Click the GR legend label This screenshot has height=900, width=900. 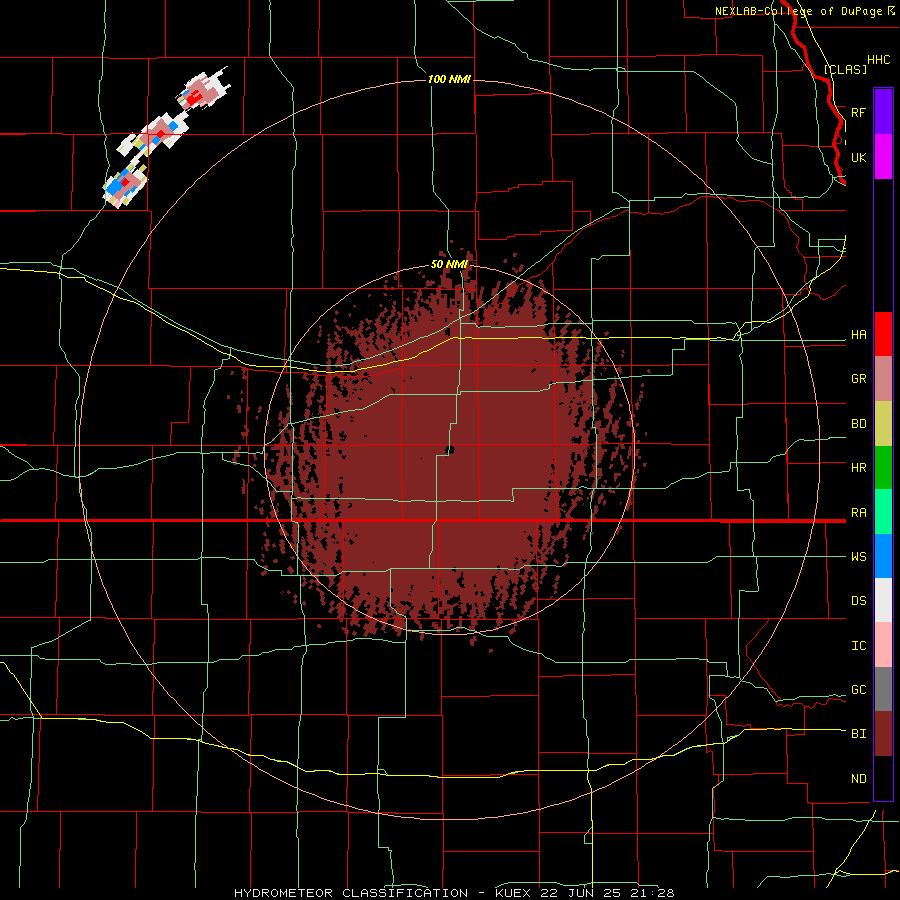click(x=858, y=379)
